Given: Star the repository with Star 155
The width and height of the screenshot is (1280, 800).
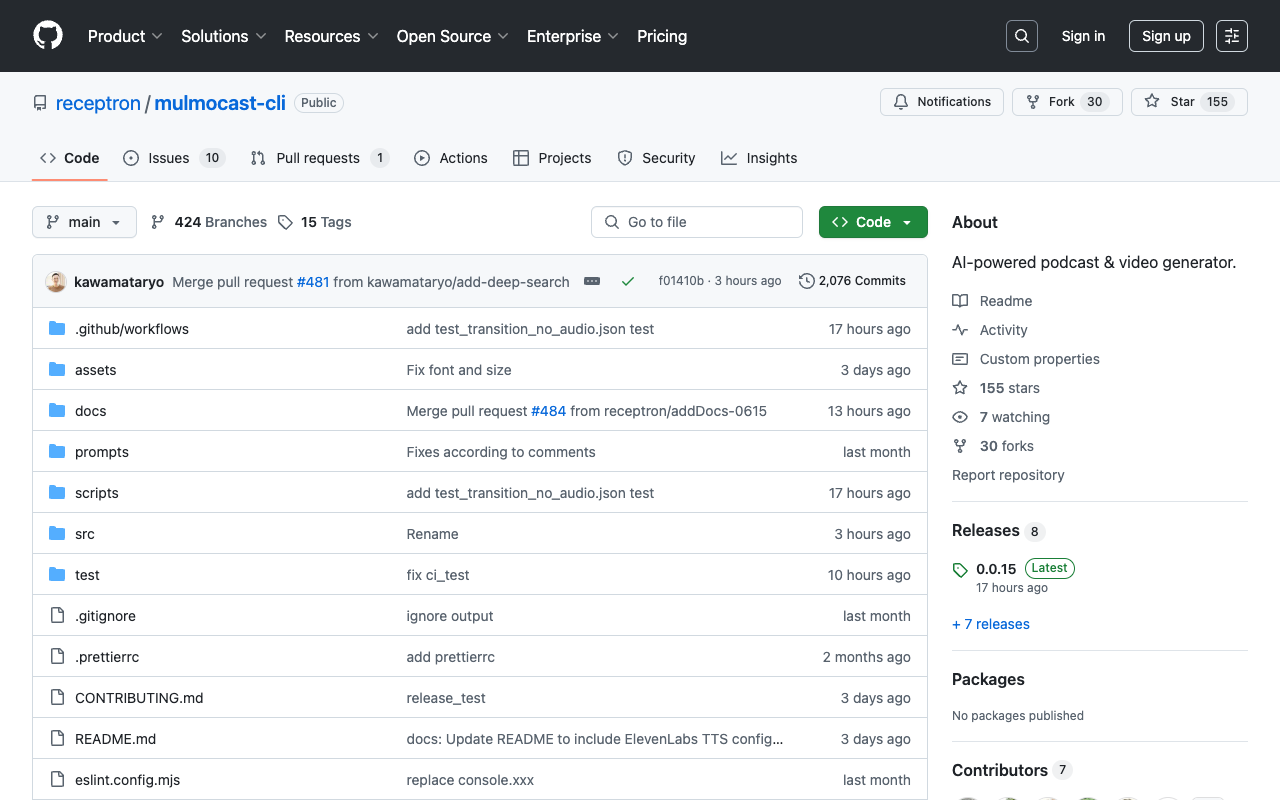Looking at the screenshot, I should tap(1189, 102).
